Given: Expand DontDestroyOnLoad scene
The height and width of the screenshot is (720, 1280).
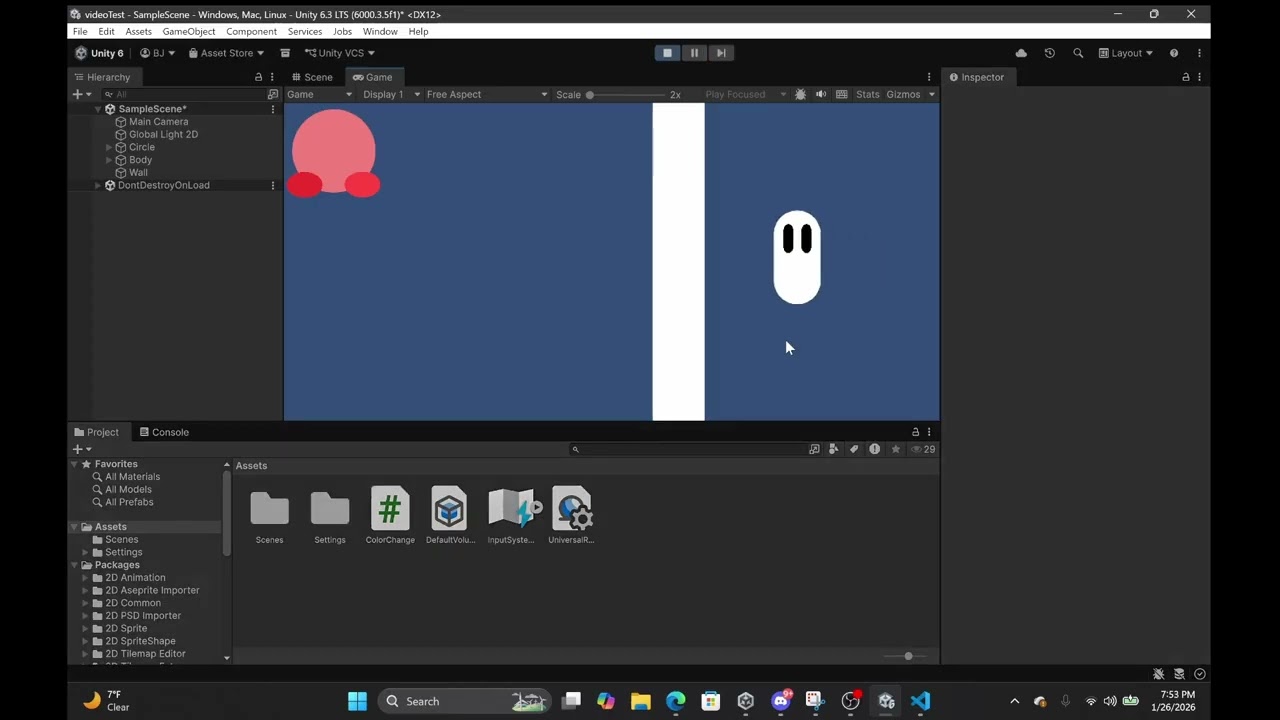Looking at the screenshot, I should (98, 185).
